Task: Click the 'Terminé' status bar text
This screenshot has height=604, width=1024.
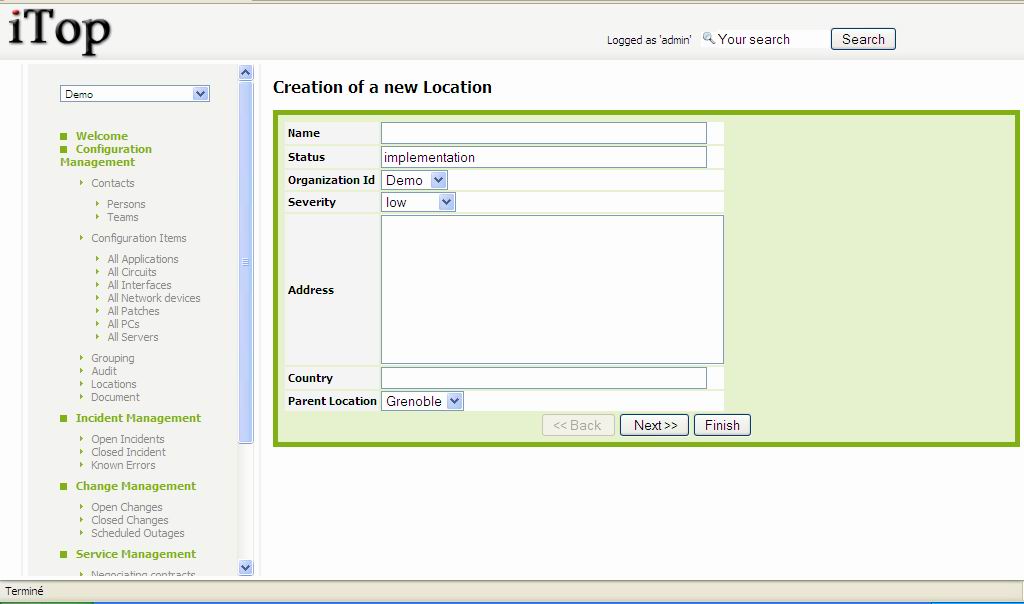Action: coord(24,591)
